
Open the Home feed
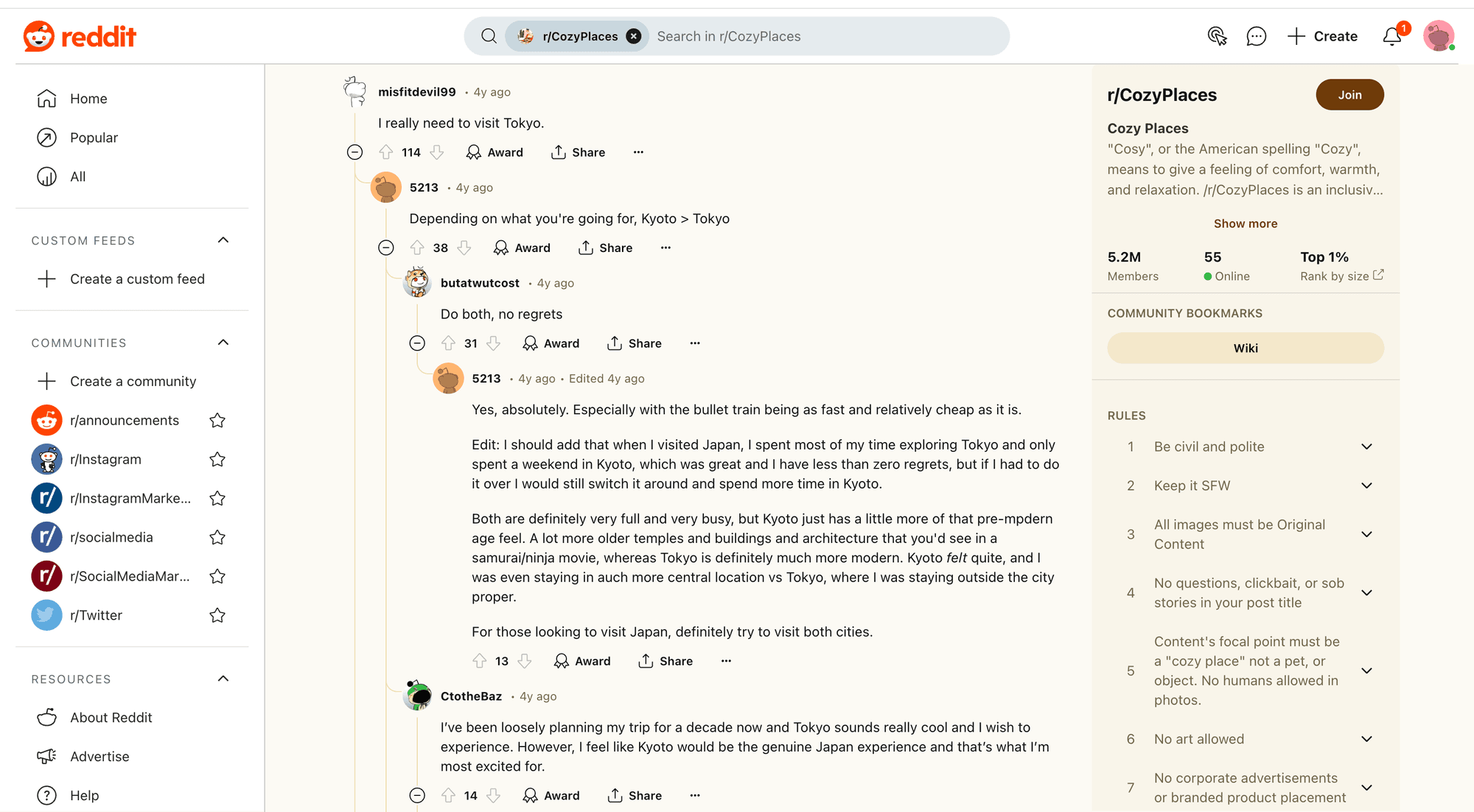(x=88, y=99)
